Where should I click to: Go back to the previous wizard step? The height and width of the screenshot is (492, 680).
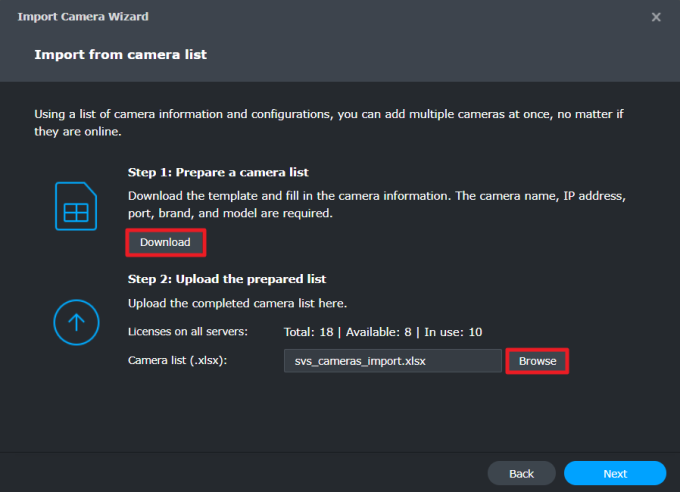coord(521,473)
